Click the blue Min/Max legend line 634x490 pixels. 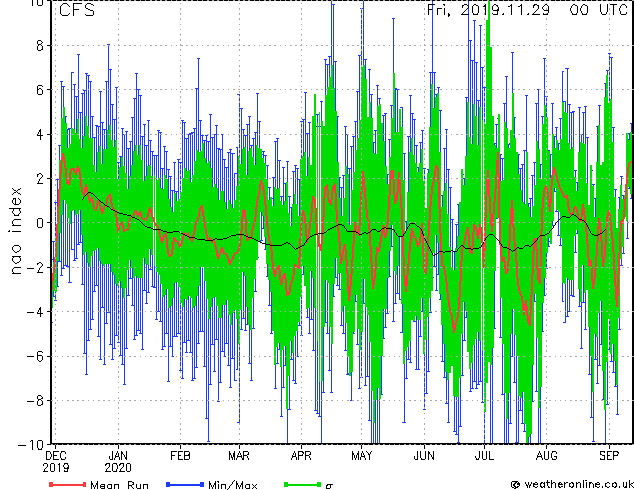pos(185,484)
